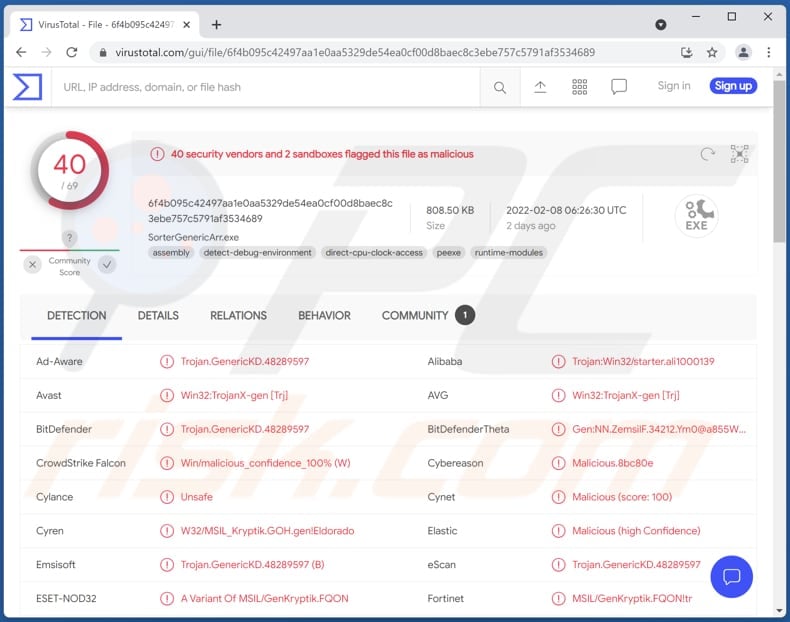Open the file upload icon
The image size is (790, 622).
click(540, 87)
